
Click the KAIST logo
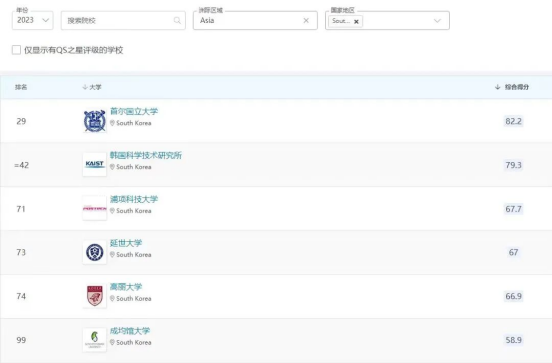click(95, 164)
